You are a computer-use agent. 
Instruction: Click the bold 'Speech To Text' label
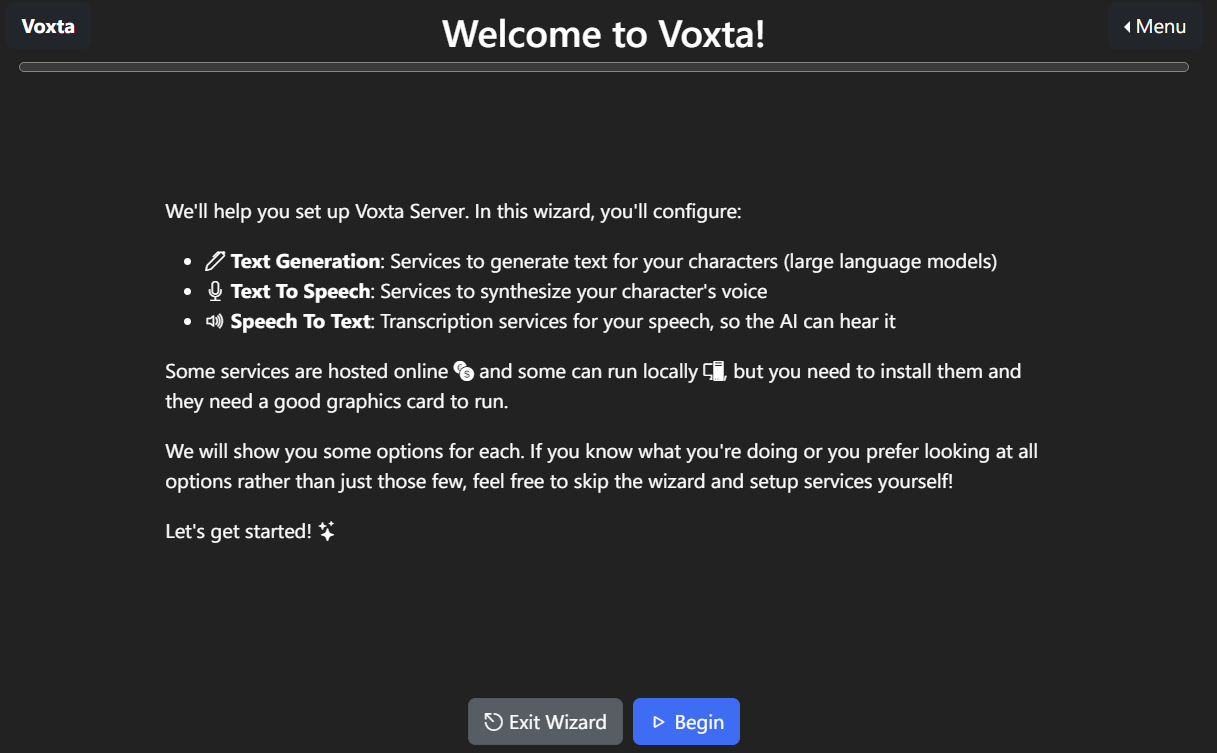pyautogui.click(x=300, y=322)
